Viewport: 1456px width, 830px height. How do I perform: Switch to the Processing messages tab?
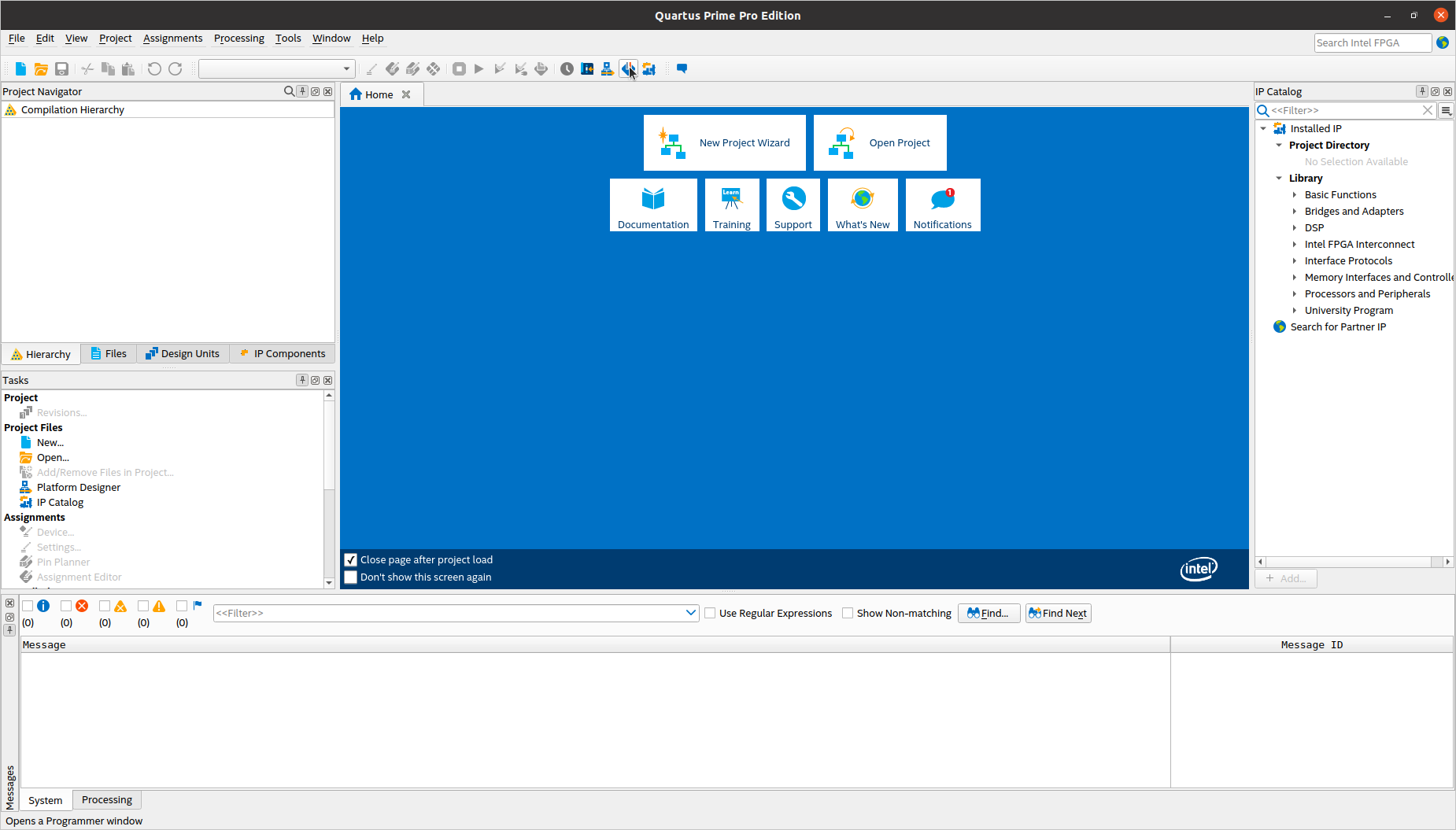pos(107,800)
